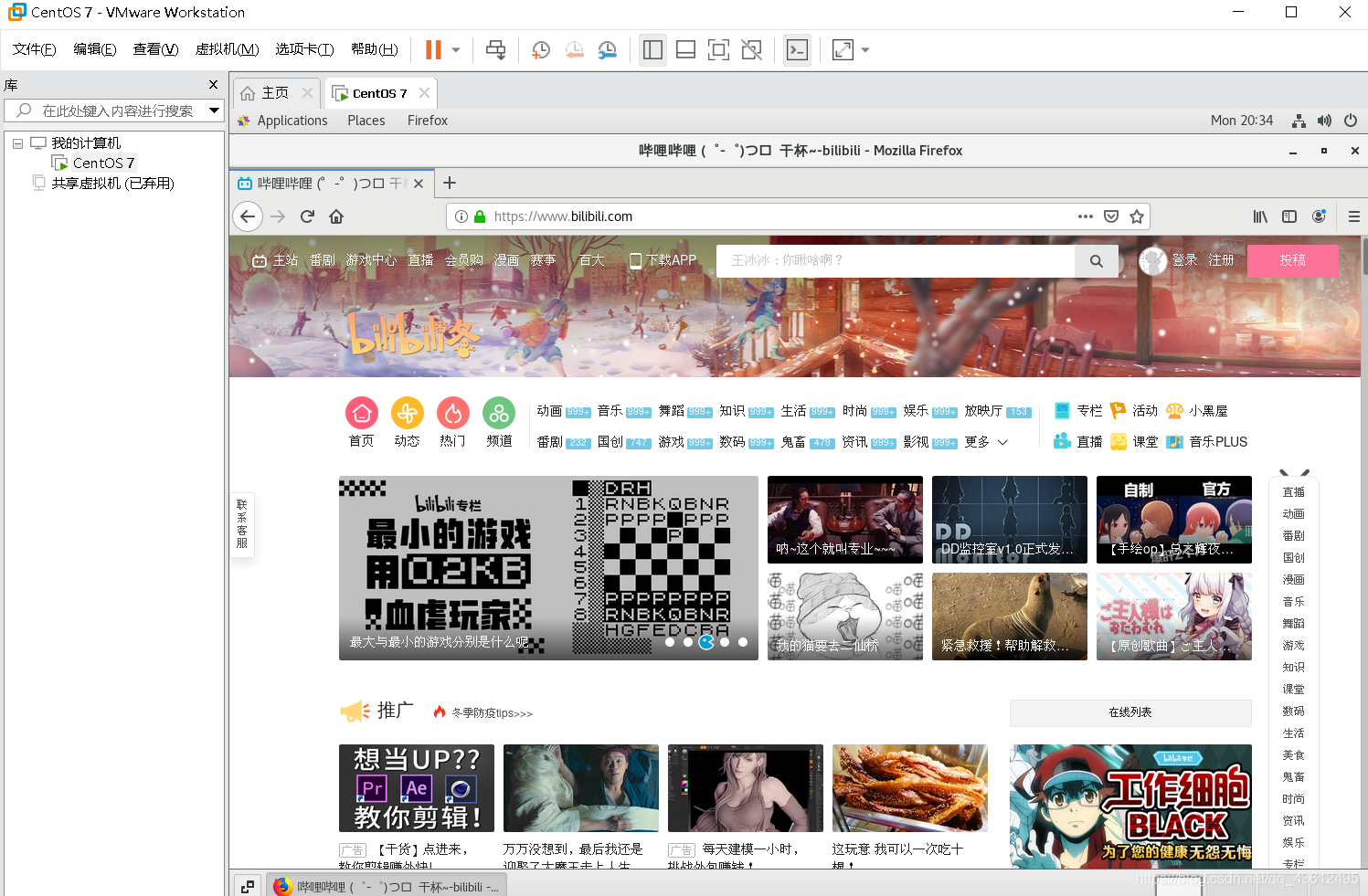This screenshot has height=896, width=1368.
Task: Click the 登录 login link
Action: click(x=1184, y=260)
